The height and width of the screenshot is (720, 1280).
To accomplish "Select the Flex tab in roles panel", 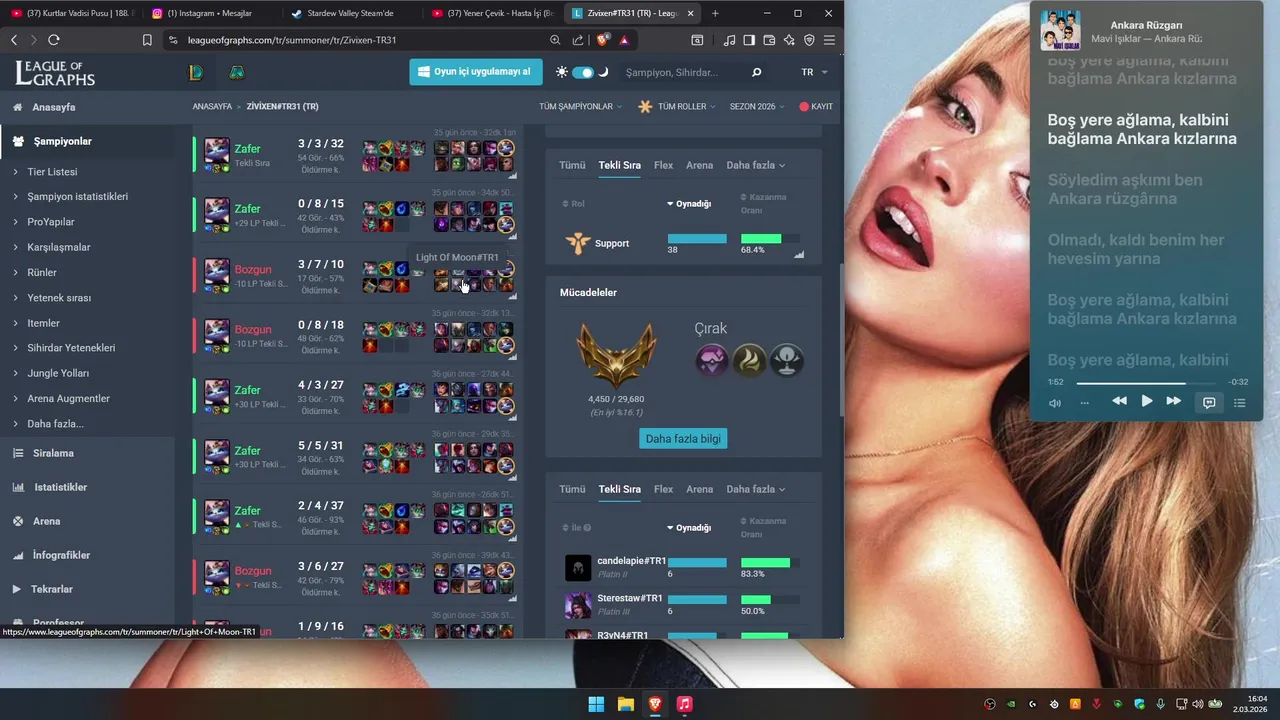I will 663,165.
